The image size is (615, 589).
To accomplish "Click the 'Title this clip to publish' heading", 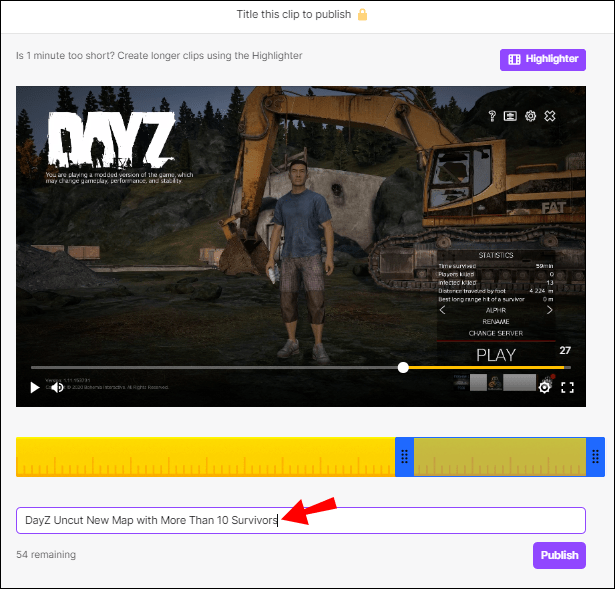I will click(x=294, y=15).
